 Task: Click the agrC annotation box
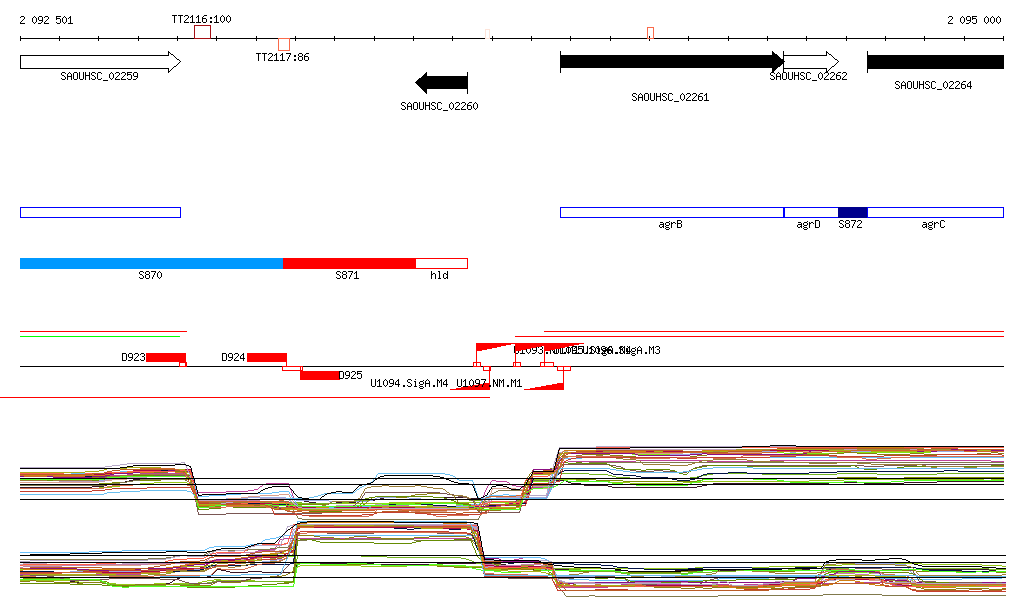935,212
